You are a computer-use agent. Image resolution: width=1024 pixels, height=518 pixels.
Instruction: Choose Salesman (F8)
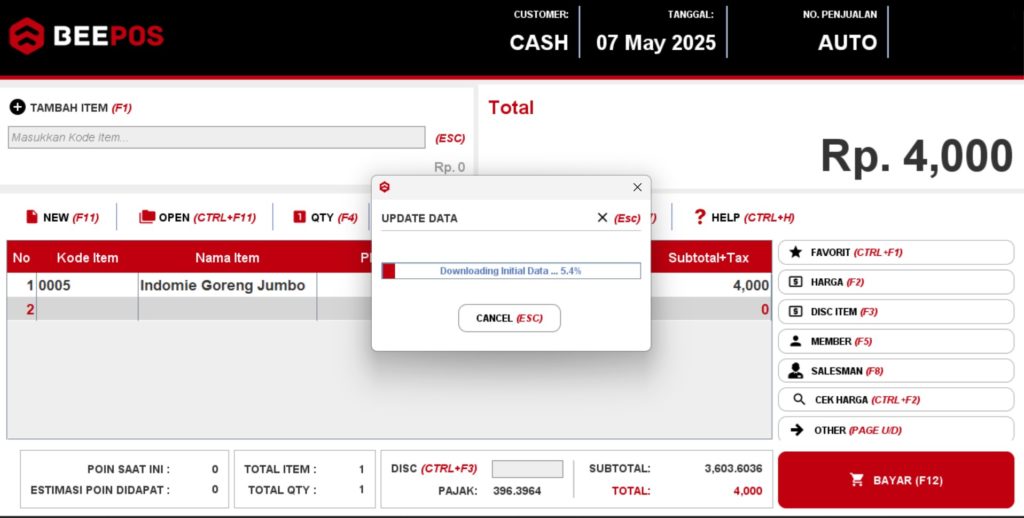896,370
